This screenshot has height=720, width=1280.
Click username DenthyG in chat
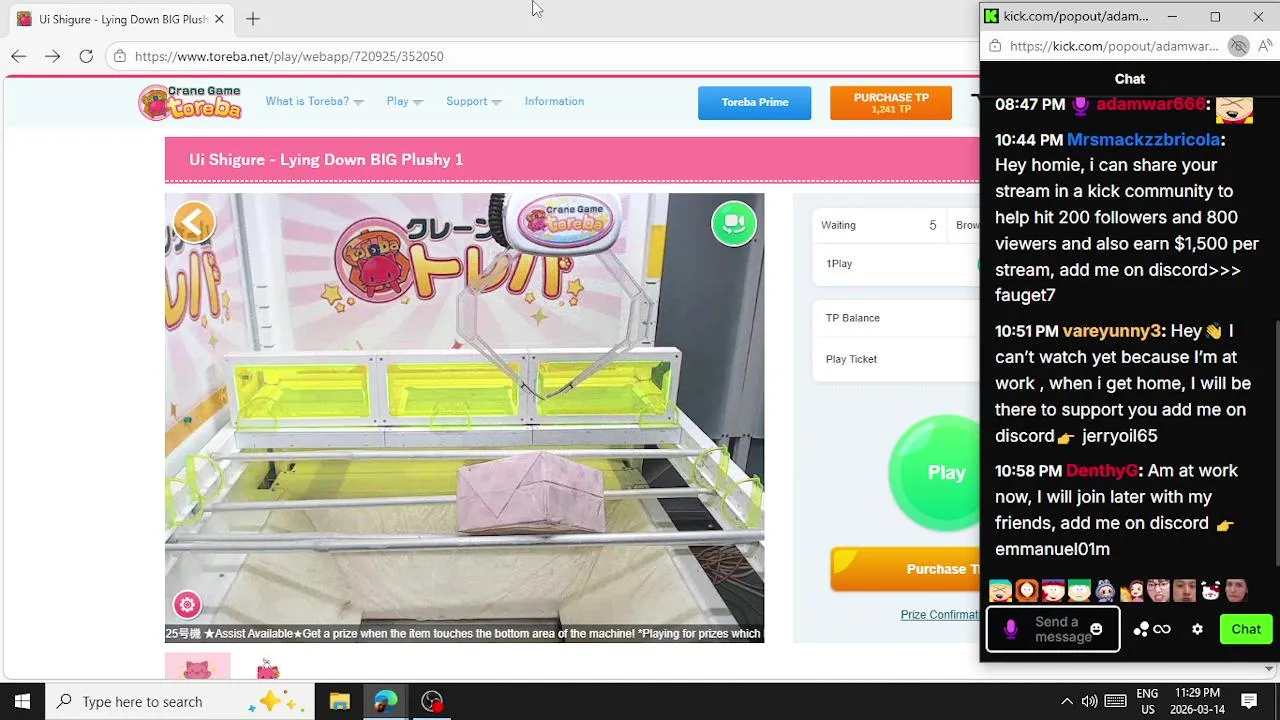[1102, 471]
